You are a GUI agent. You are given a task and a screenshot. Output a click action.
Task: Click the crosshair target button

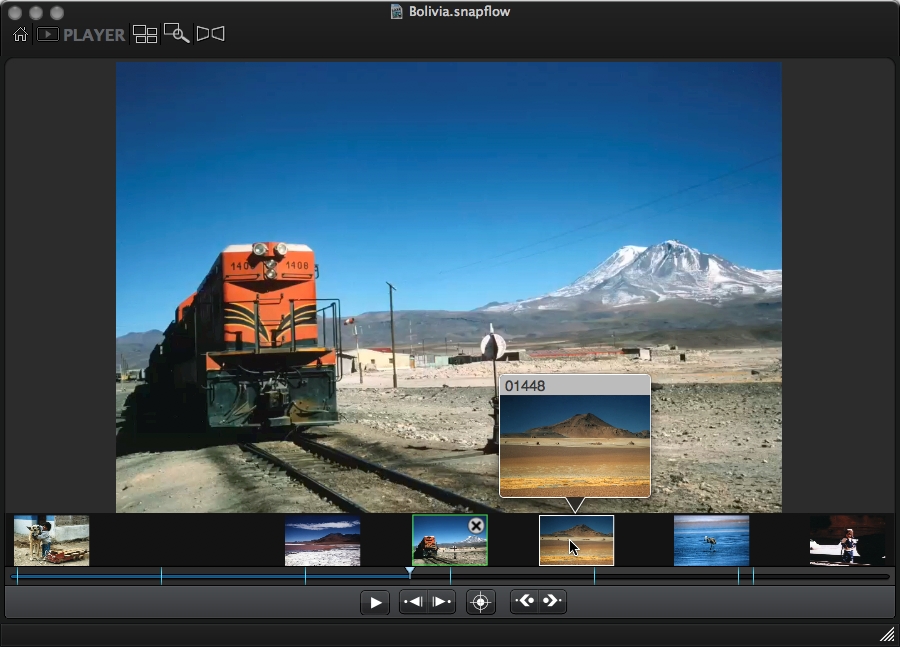tap(480, 602)
